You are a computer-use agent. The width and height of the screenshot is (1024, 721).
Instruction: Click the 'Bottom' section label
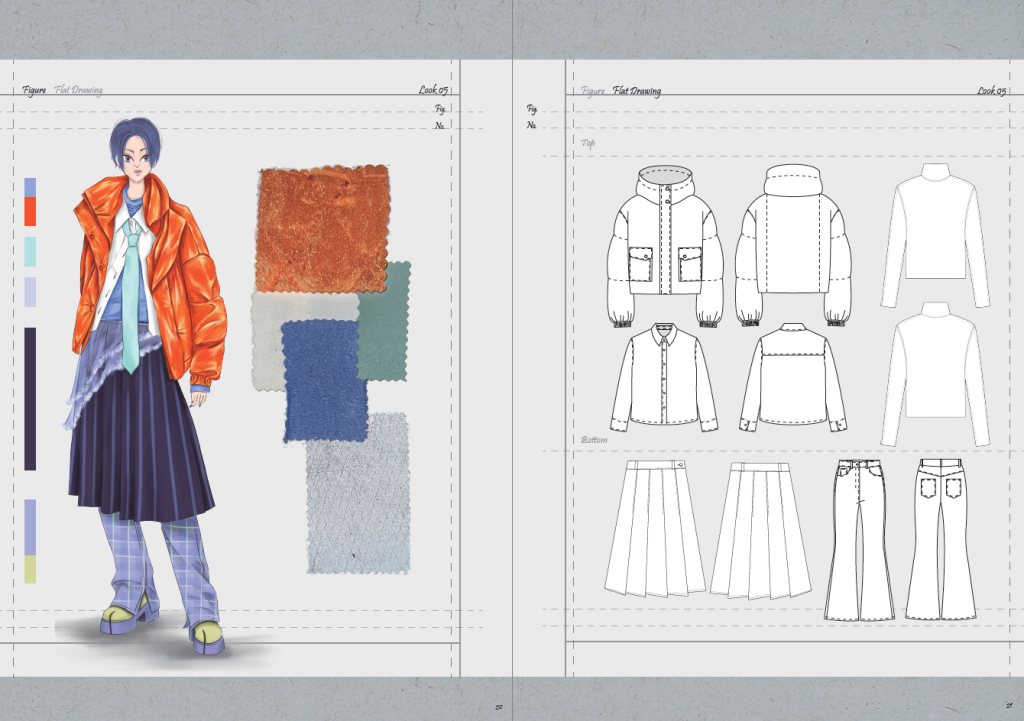tap(594, 440)
